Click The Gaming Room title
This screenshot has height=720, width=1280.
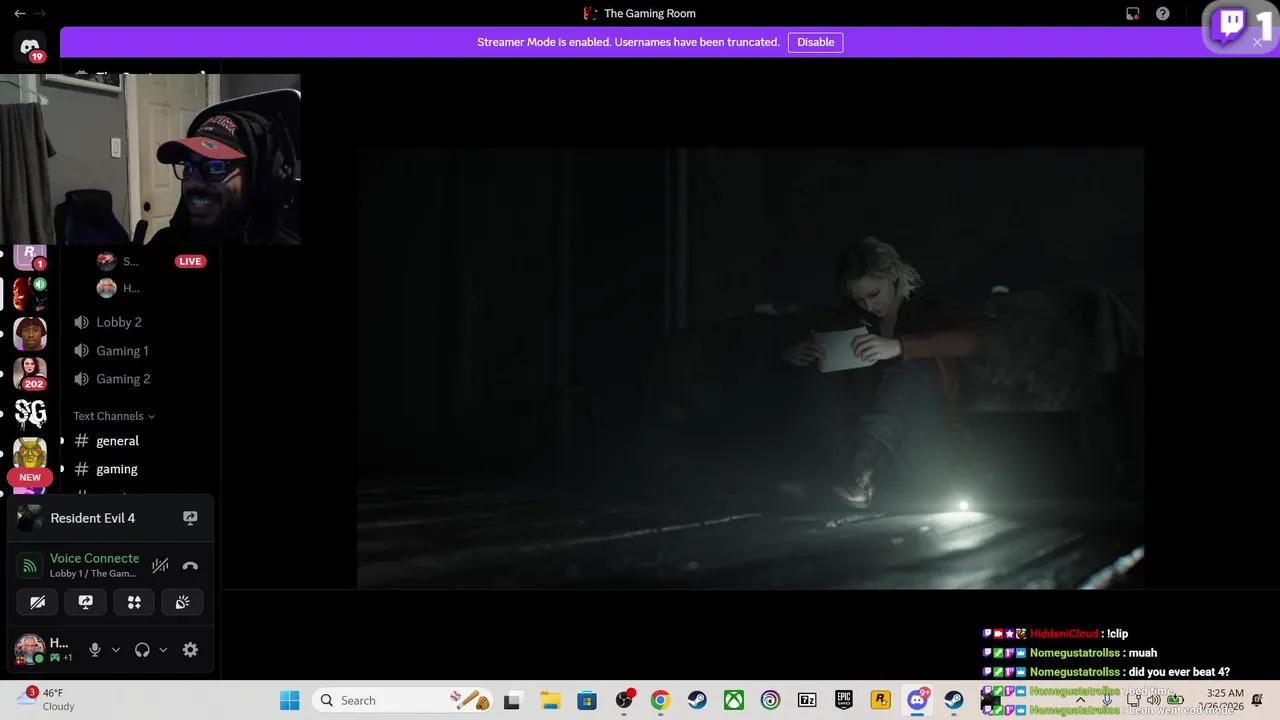(x=650, y=14)
